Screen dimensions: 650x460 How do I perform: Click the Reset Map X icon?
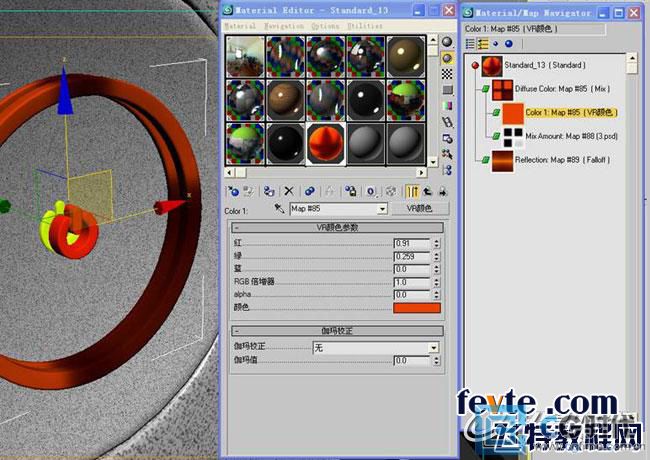click(289, 191)
